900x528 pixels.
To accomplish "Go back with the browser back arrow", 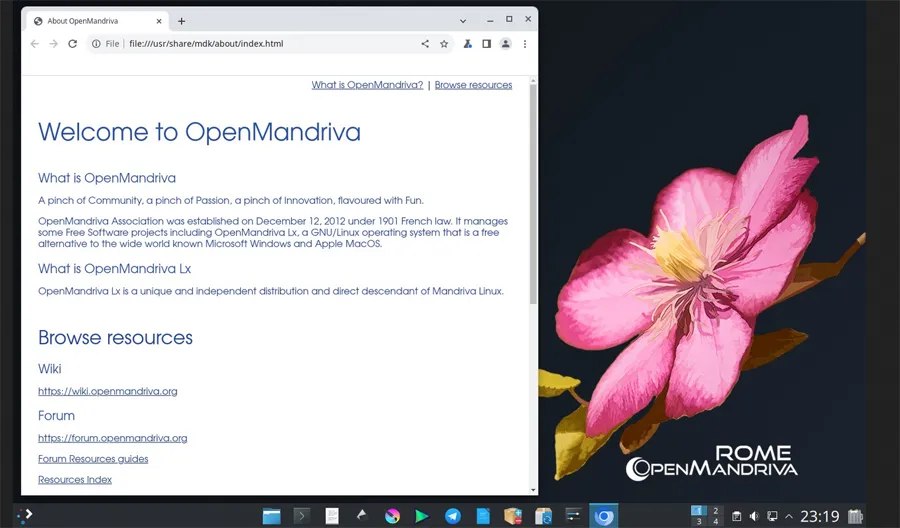I will tap(34, 44).
